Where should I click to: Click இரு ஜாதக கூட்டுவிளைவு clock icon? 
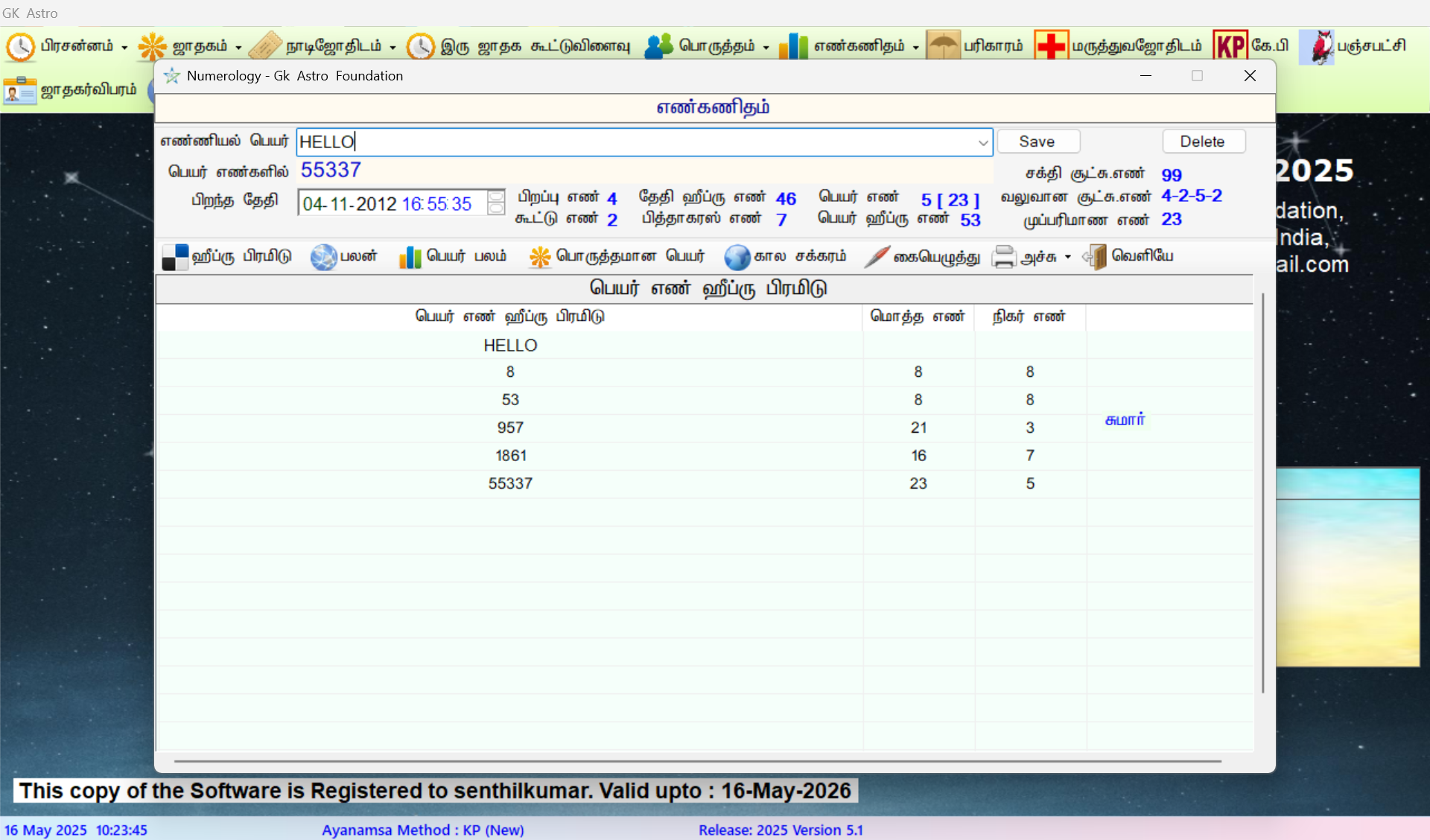(x=421, y=47)
